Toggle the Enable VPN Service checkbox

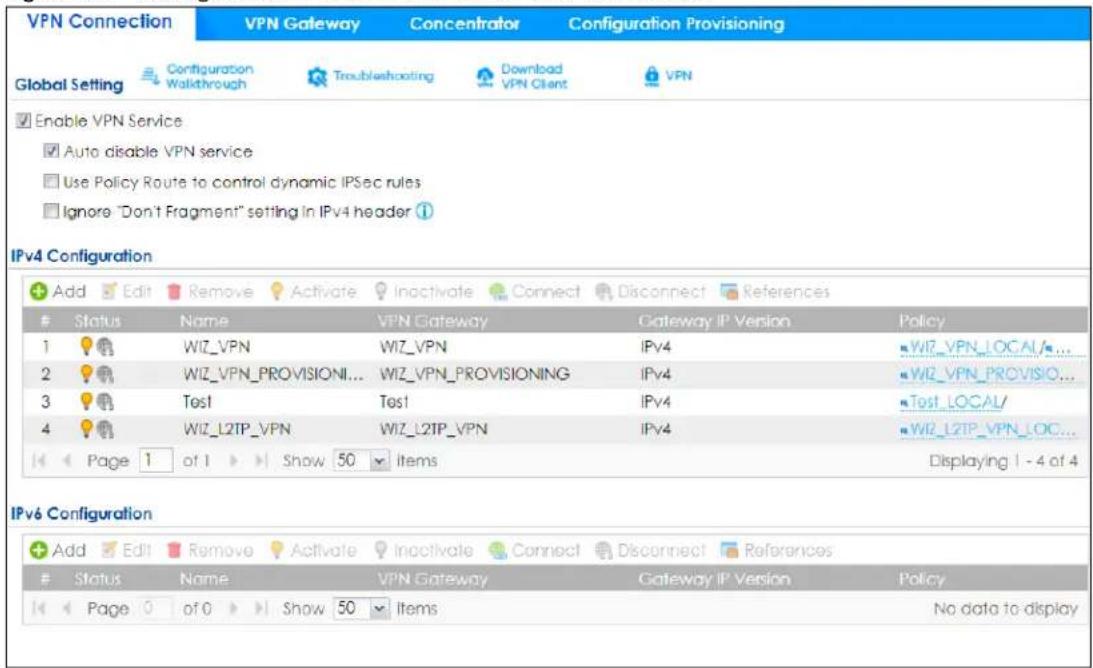(x=24, y=121)
